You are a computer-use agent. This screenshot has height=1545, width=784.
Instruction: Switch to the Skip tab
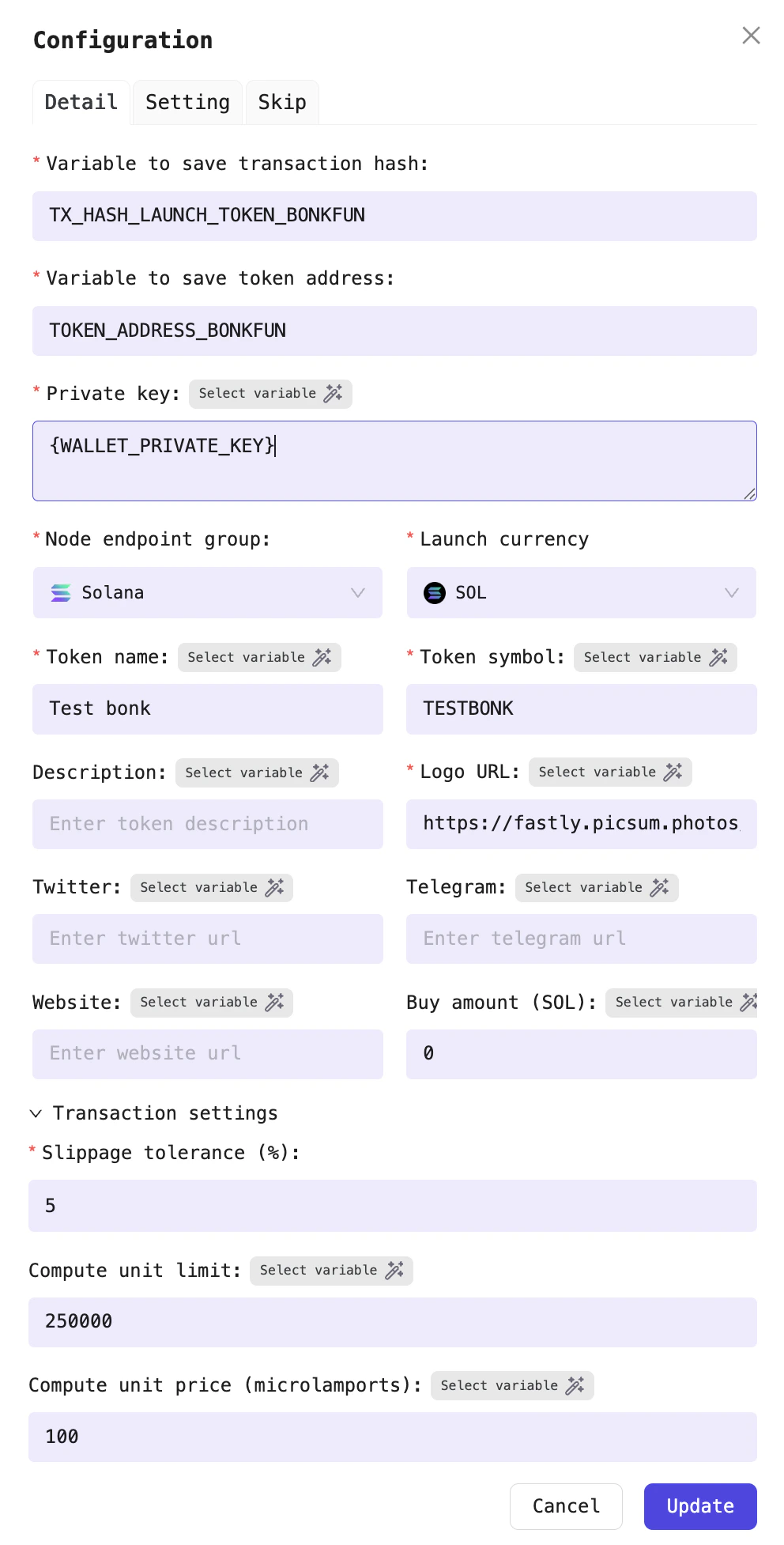click(x=281, y=101)
